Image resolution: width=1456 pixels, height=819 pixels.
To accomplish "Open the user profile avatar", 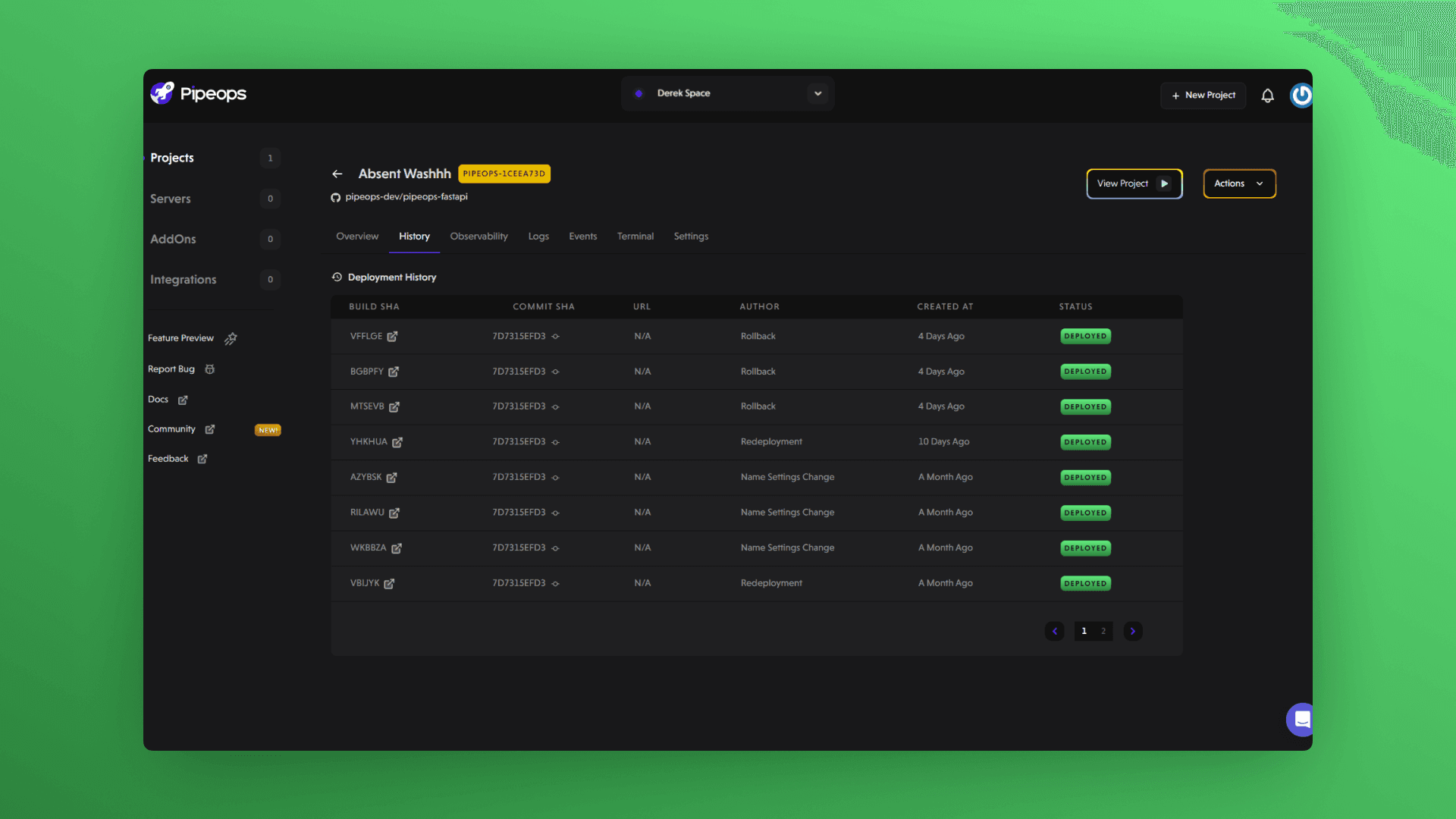I will [1301, 95].
